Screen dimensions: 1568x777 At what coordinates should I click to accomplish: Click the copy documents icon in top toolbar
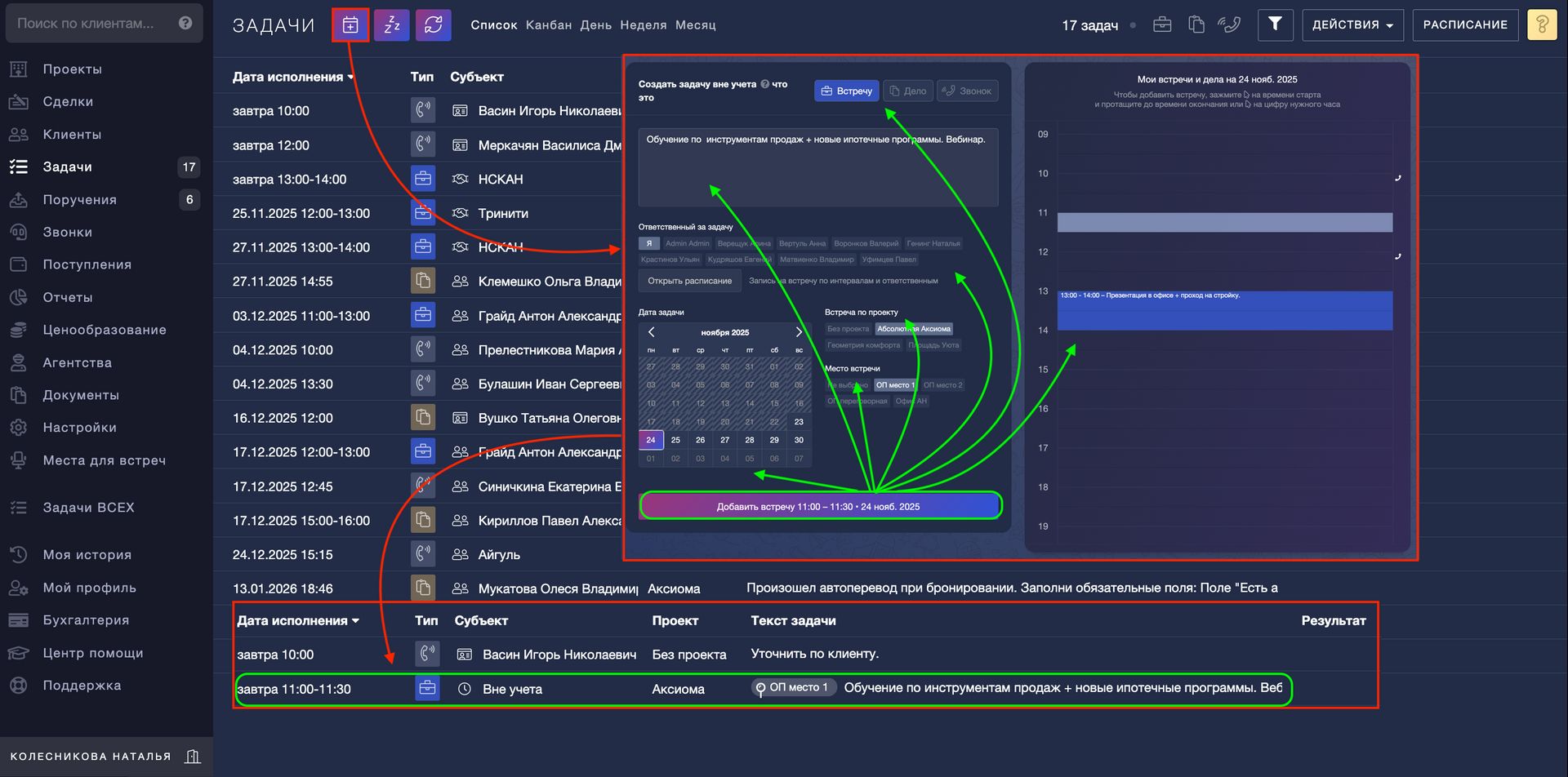coord(1196,25)
